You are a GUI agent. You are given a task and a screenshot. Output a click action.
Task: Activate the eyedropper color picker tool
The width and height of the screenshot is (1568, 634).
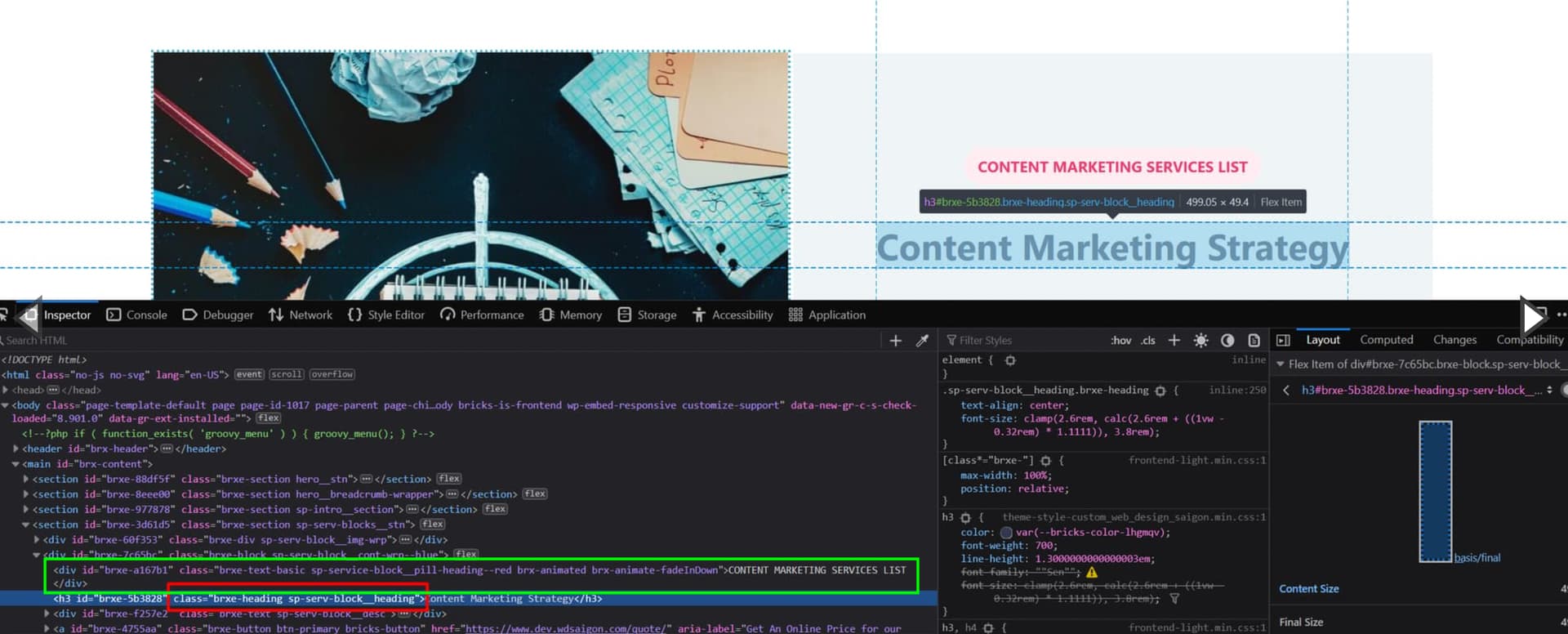tap(922, 341)
